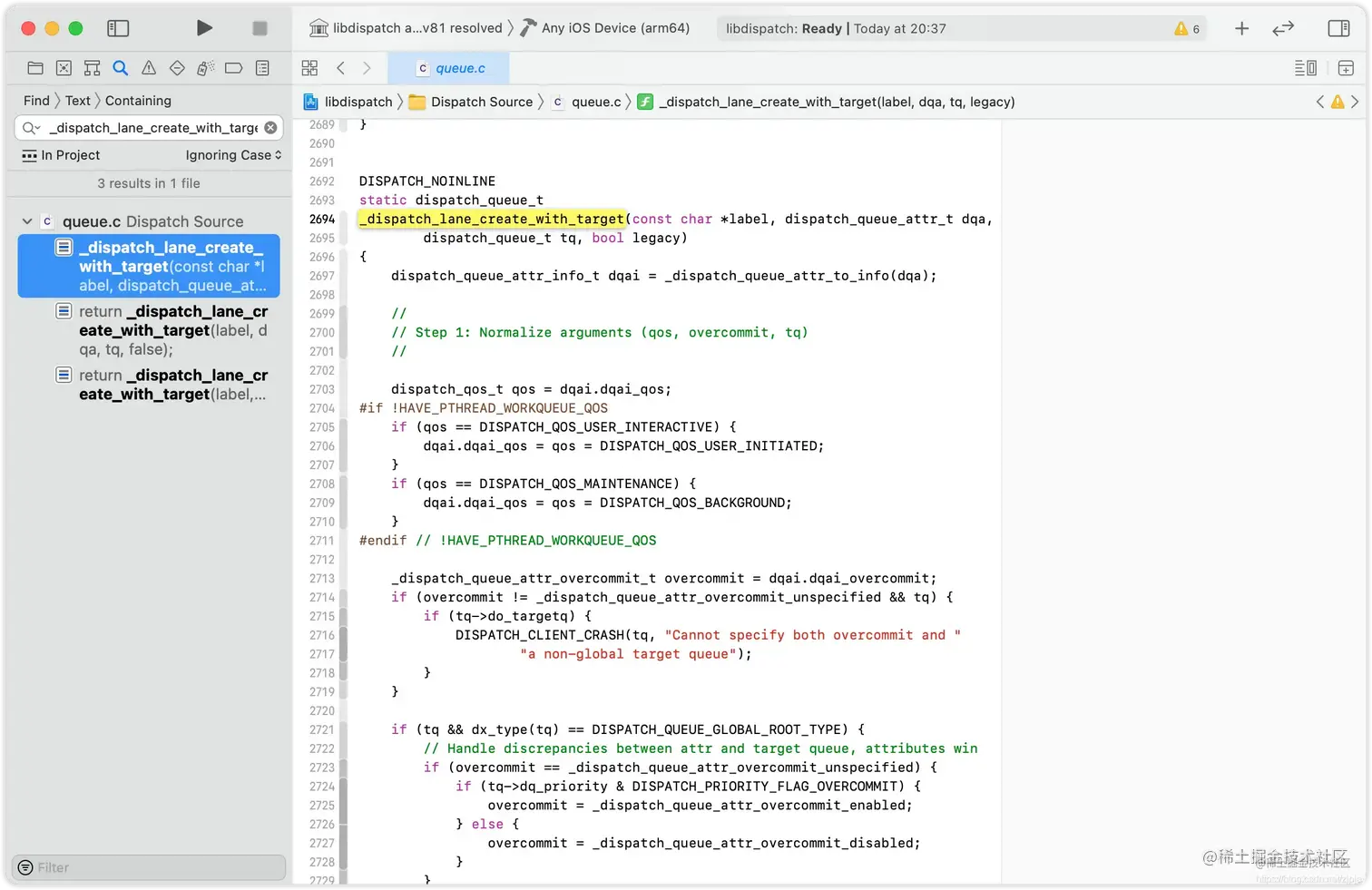
Task: Click DISPATCH_CLIENT_CRASH in the code
Action: (540, 635)
